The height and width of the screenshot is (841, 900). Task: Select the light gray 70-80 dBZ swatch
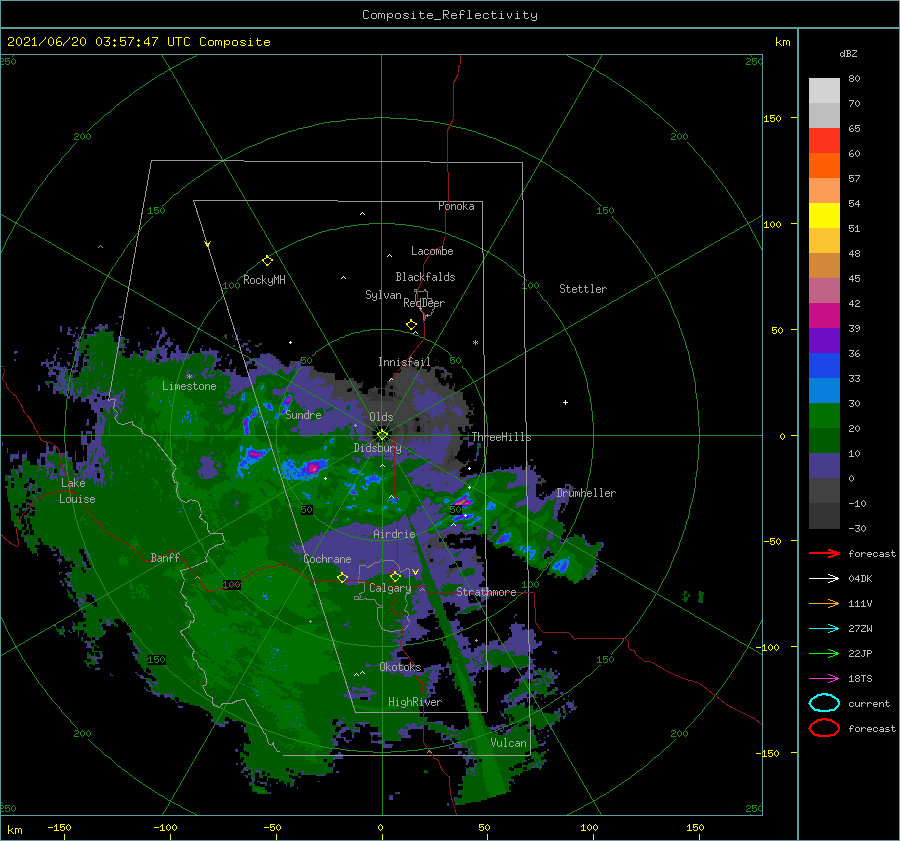[824, 91]
